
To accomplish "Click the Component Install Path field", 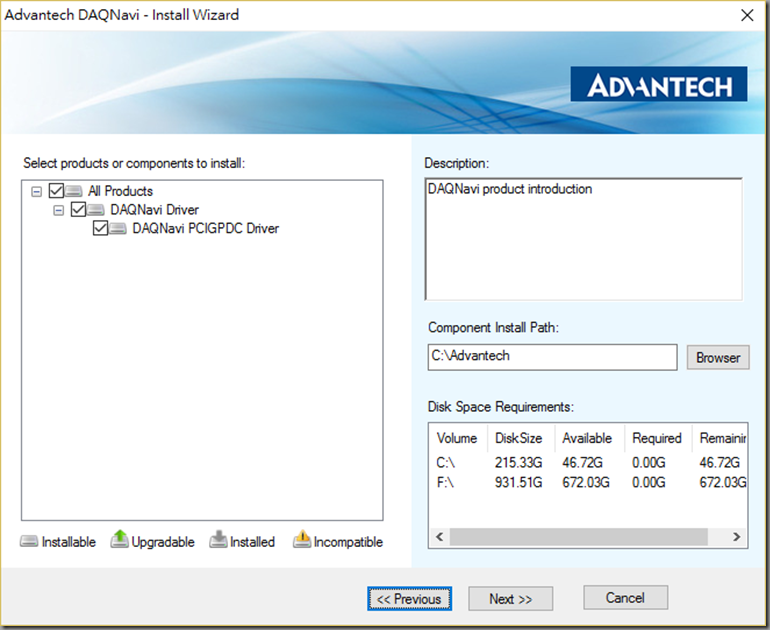I will pyautogui.click(x=552, y=357).
